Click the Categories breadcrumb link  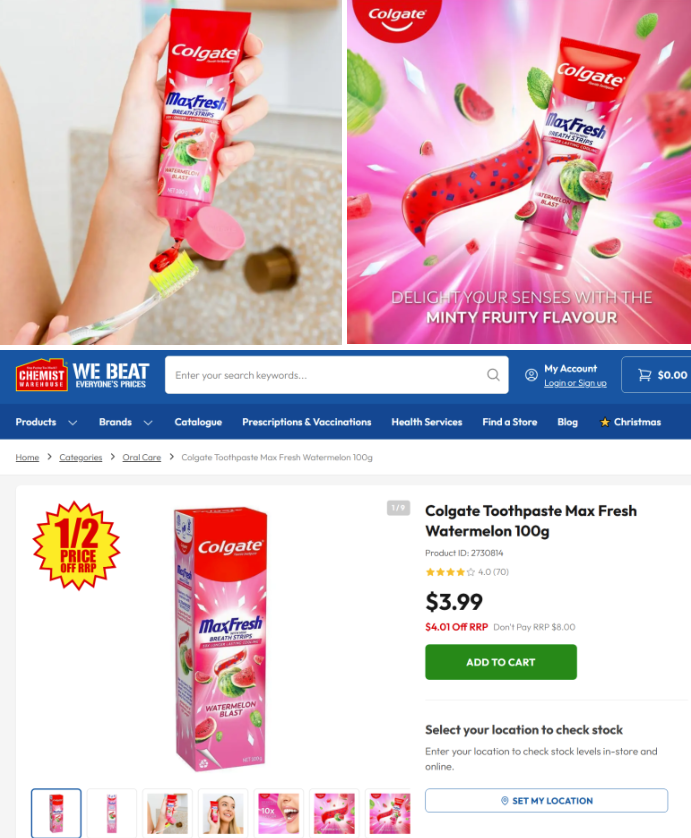click(81, 457)
